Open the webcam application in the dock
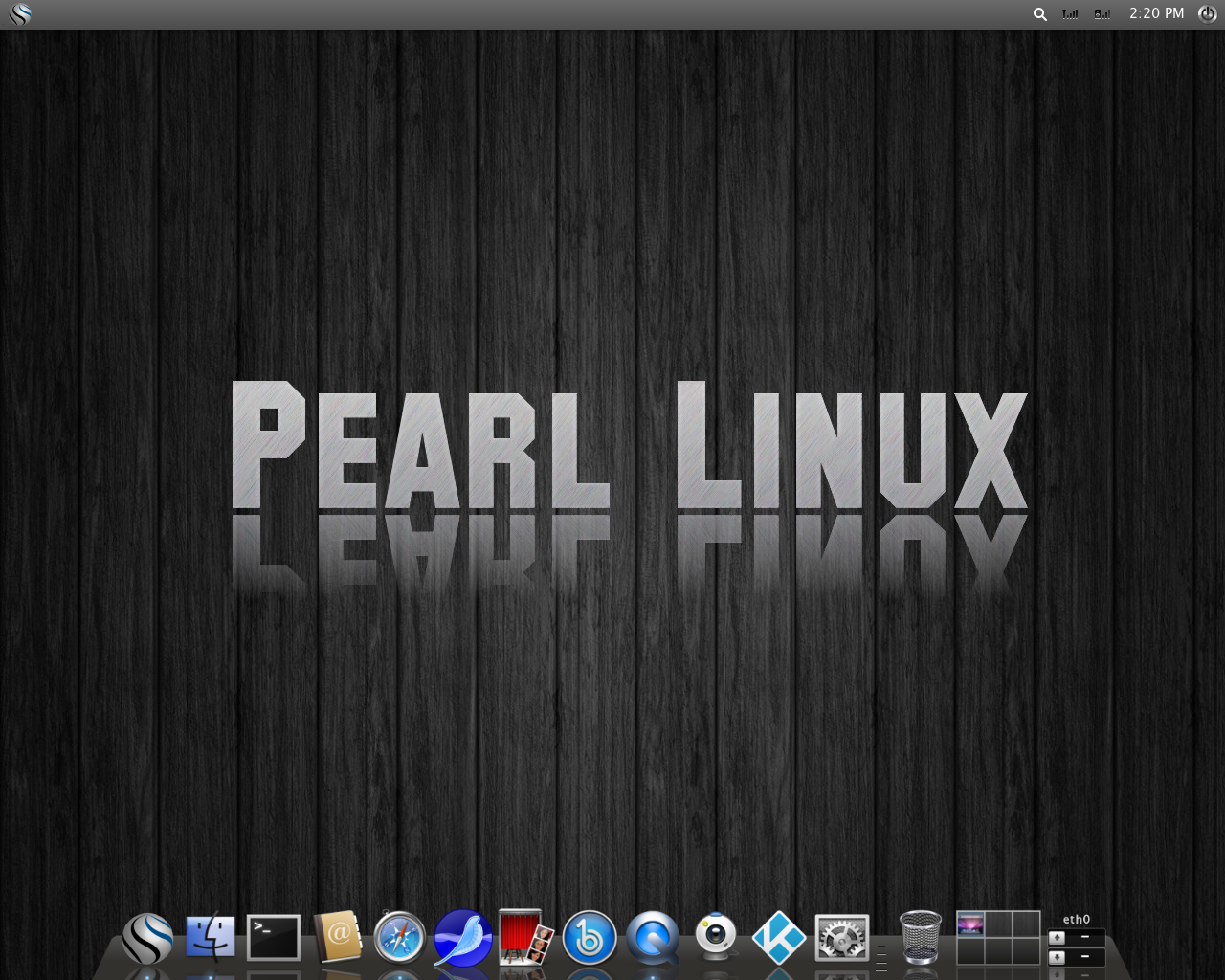The height and width of the screenshot is (980, 1225). pos(716,936)
